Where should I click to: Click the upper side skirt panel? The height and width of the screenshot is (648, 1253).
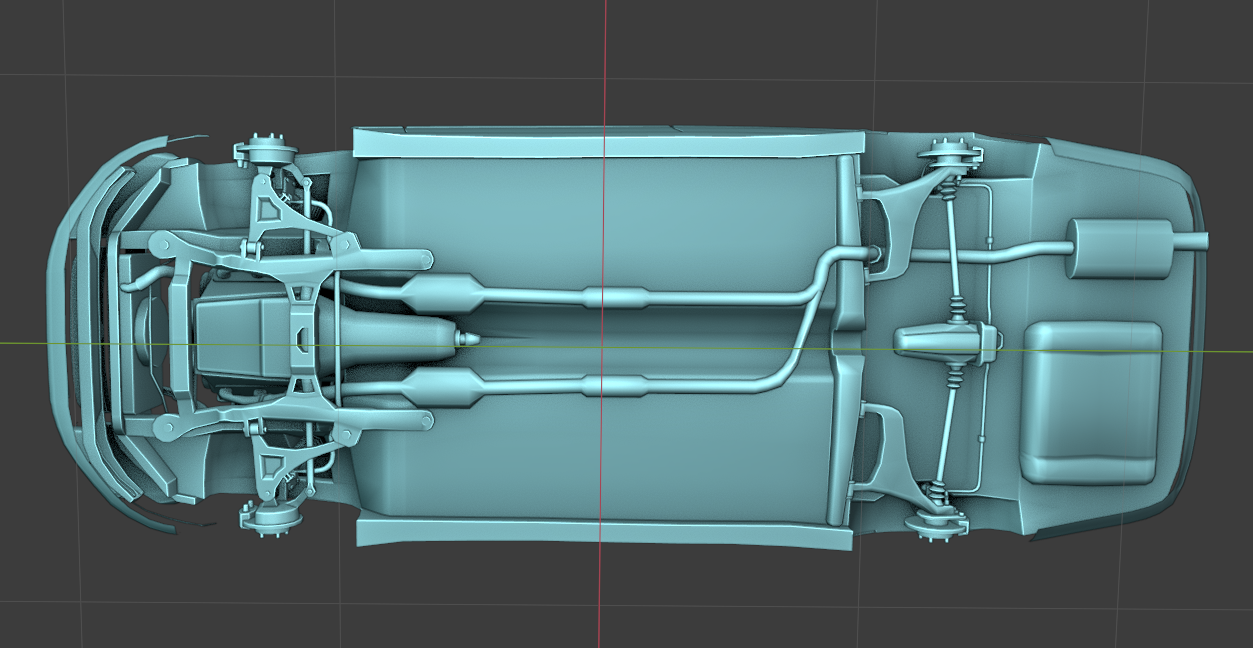tap(608, 142)
